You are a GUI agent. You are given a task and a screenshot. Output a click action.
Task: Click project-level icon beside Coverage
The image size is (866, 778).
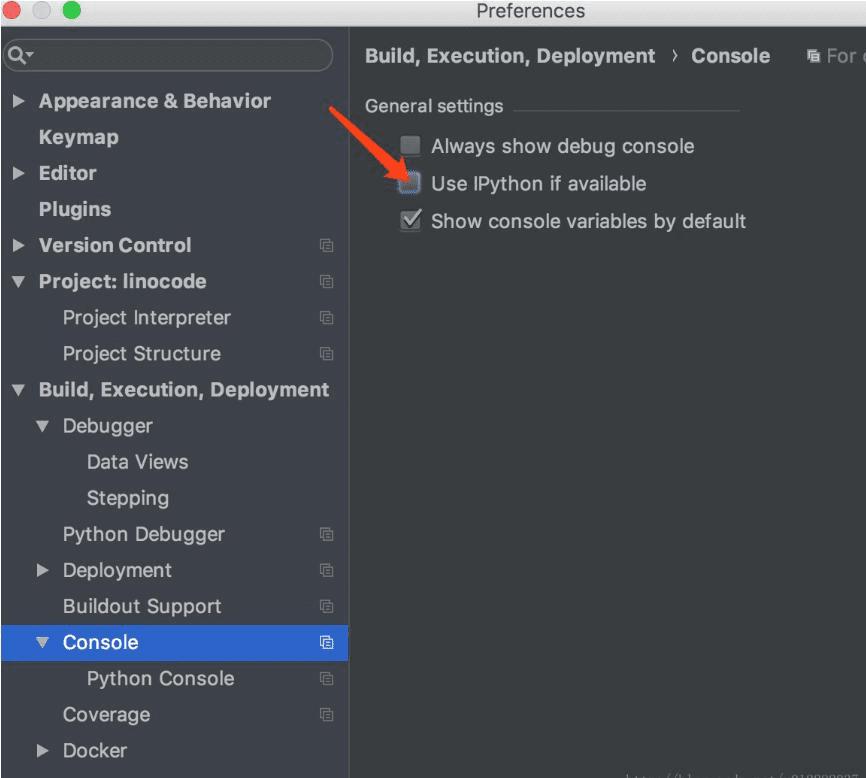point(326,715)
